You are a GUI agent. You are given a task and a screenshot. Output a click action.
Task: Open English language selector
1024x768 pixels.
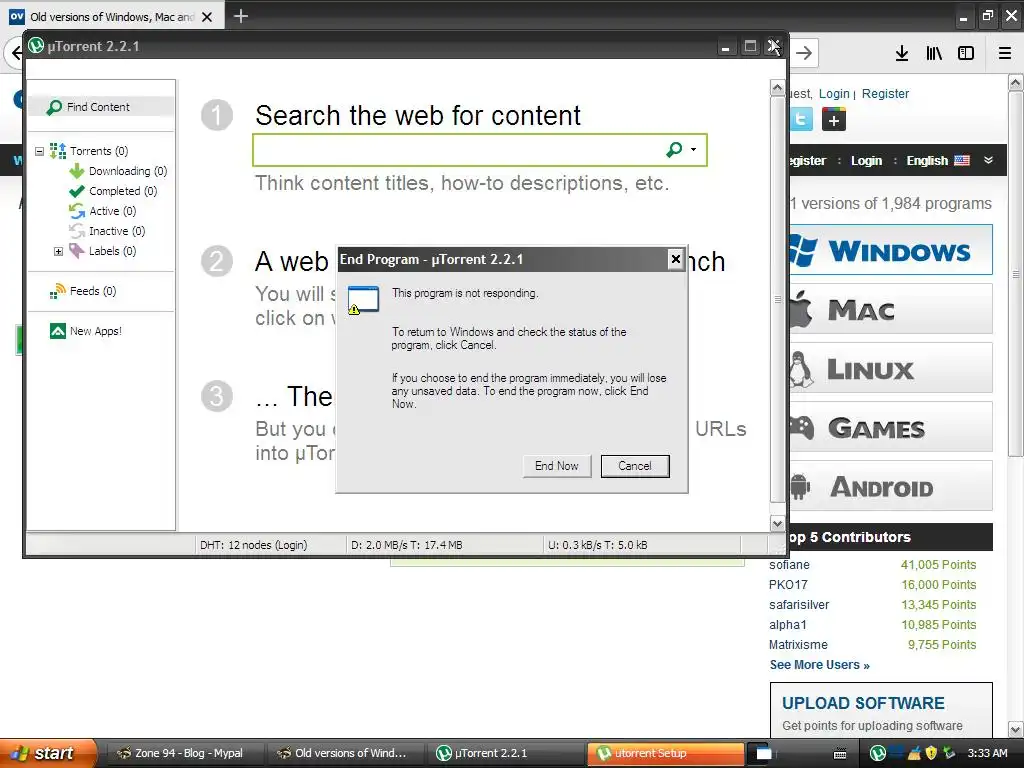[x=938, y=161]
